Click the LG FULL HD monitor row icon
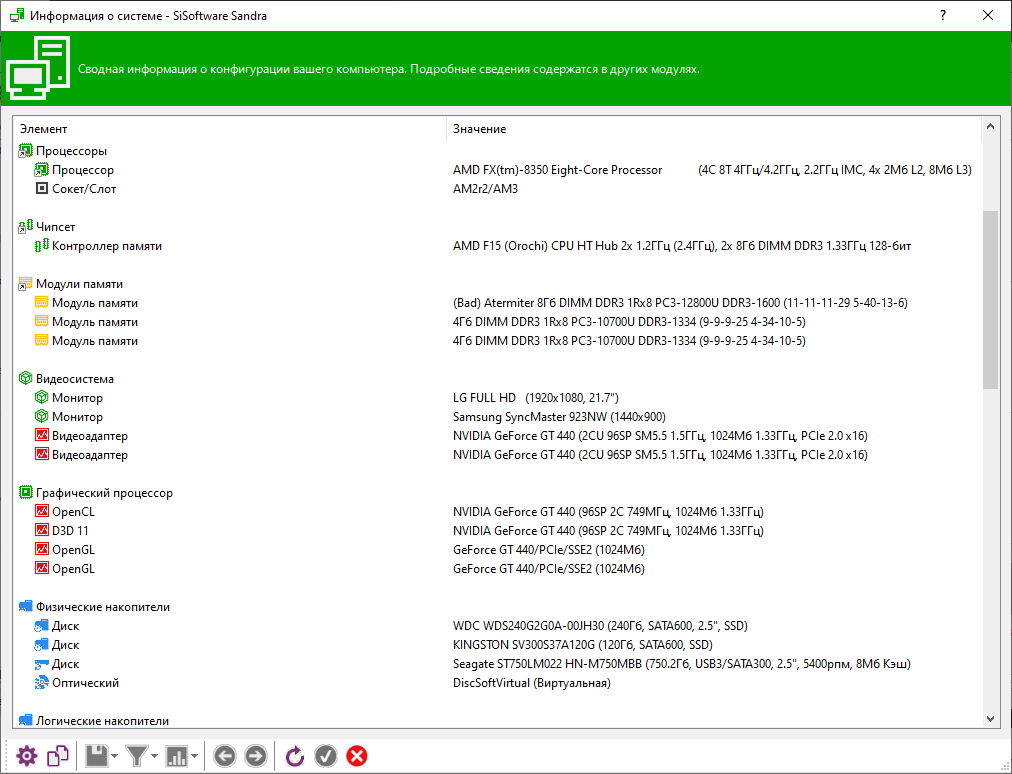The width and height of the screenshot is (1012, 774). [x=41, y=398]
